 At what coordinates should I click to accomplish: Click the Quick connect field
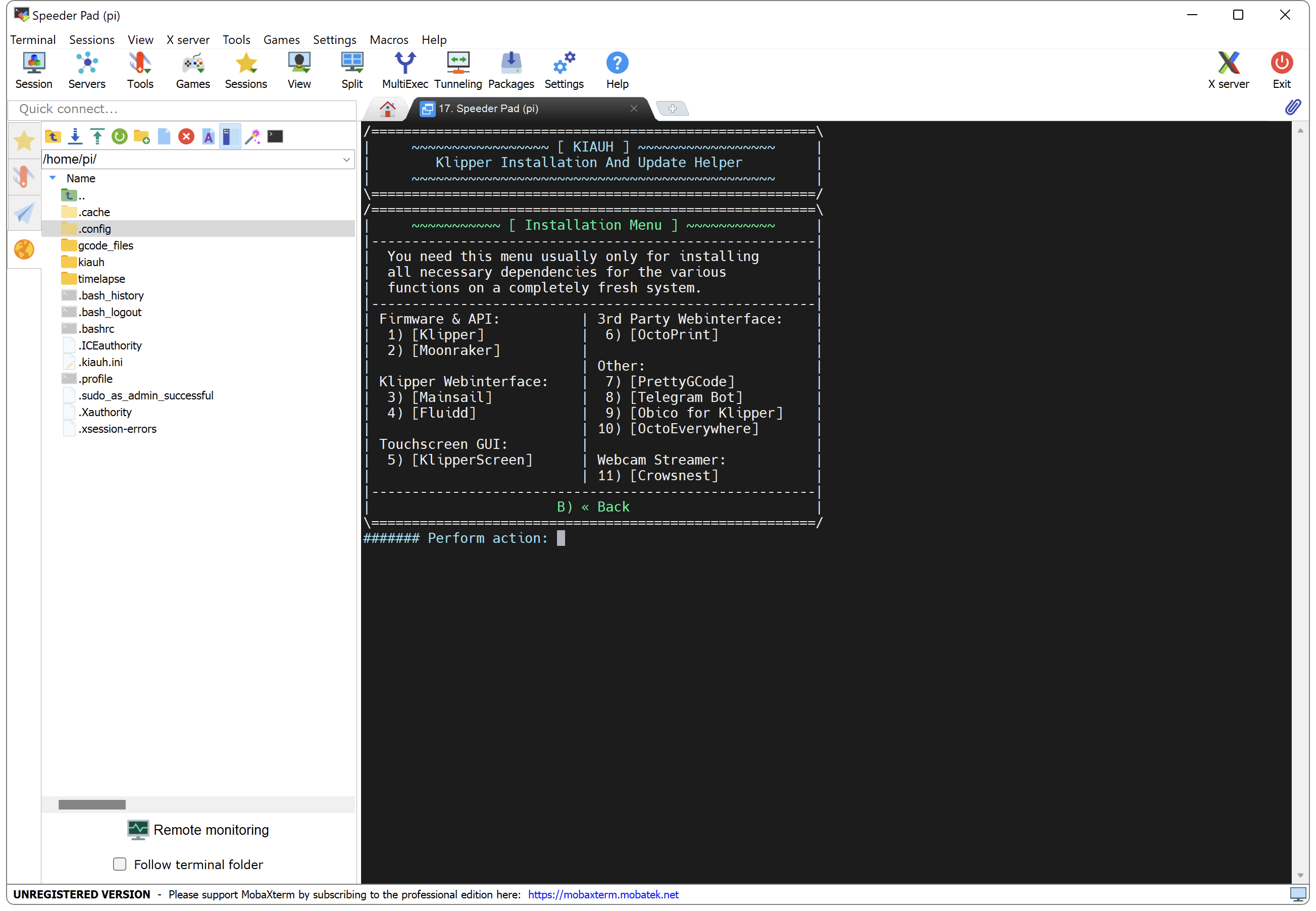click(x=183, y=109)
